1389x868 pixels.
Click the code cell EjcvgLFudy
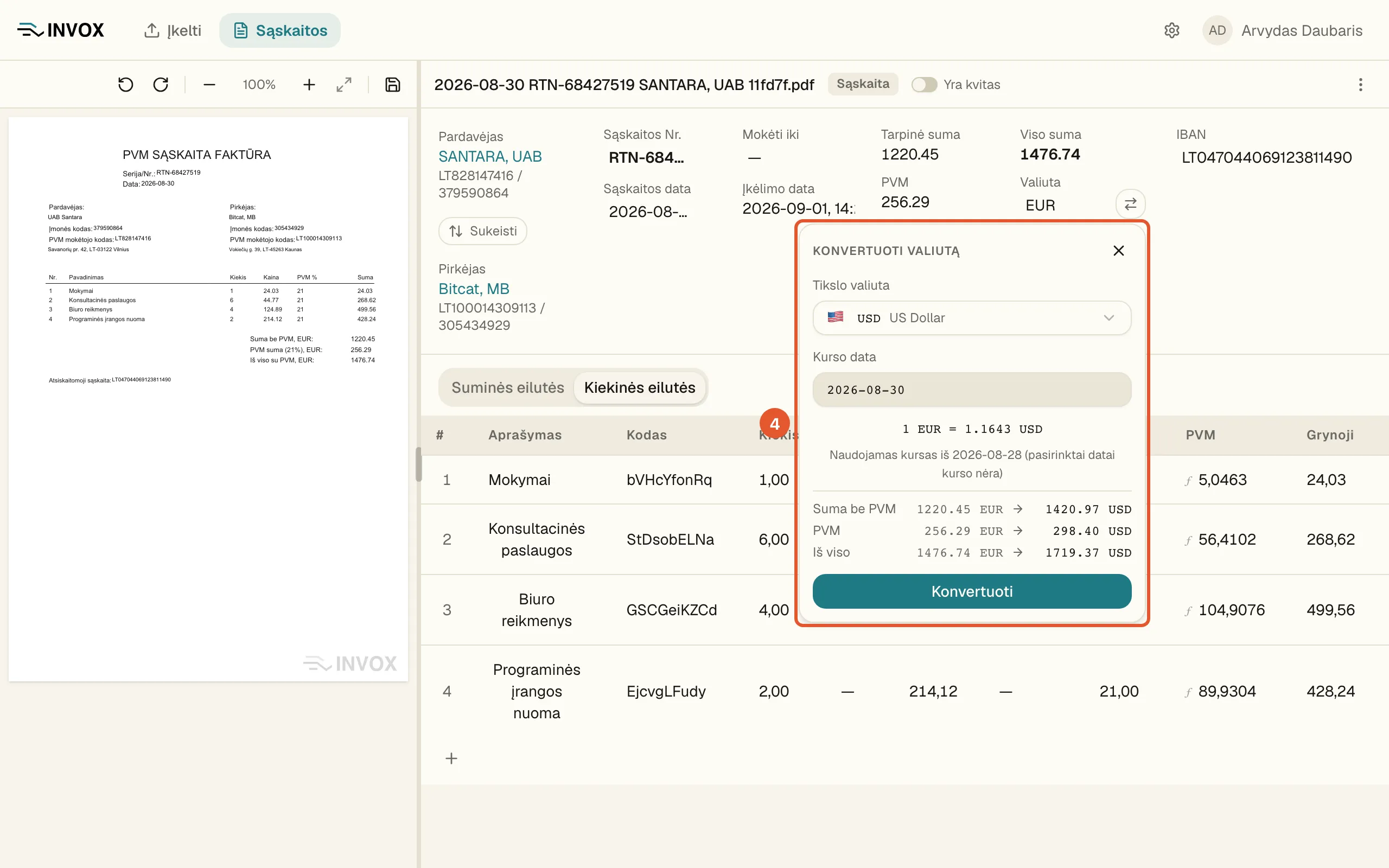tap(666, 692)
